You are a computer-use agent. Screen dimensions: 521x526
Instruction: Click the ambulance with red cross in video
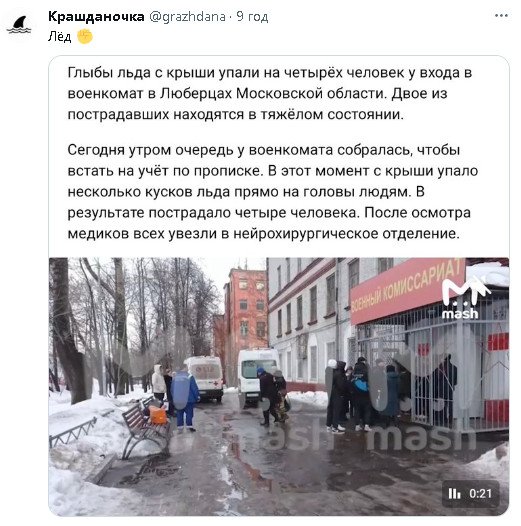click(205, 378)
